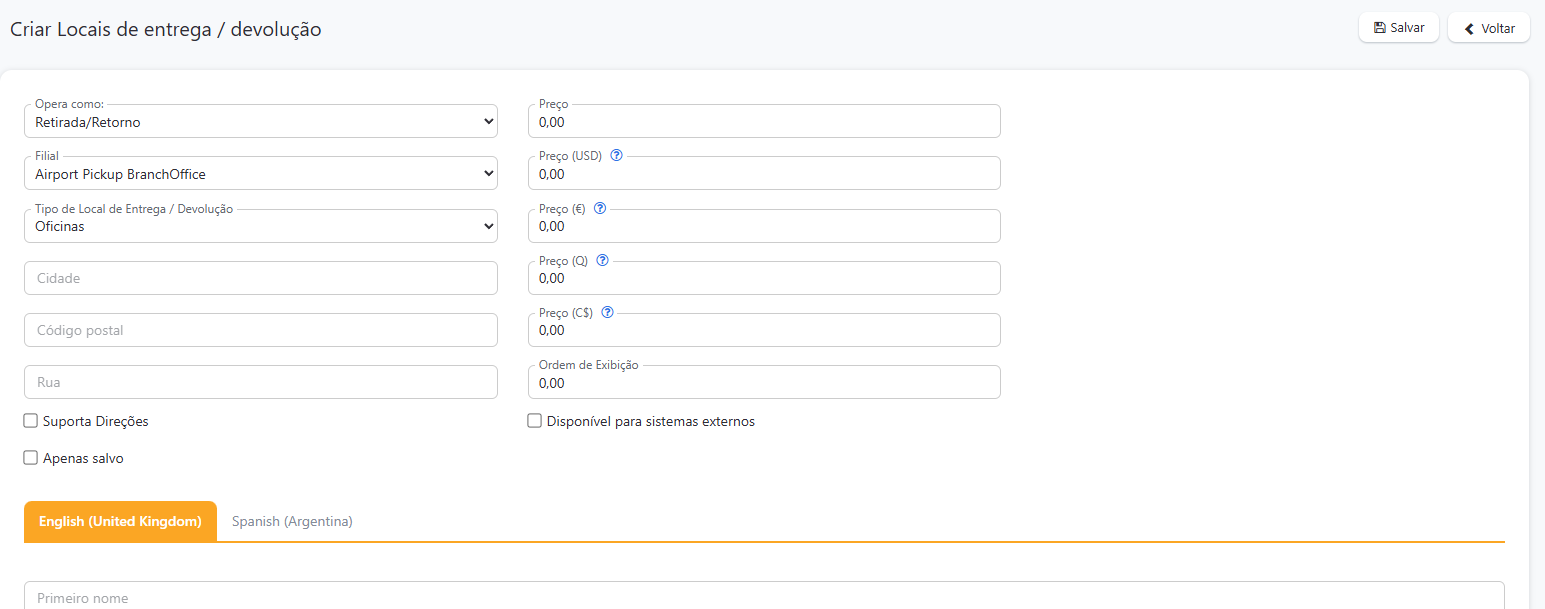Check Disponível para sistemas externos
Viewport: 1545px width, 609px height.
pyautogui.click(x=535, y=421)
